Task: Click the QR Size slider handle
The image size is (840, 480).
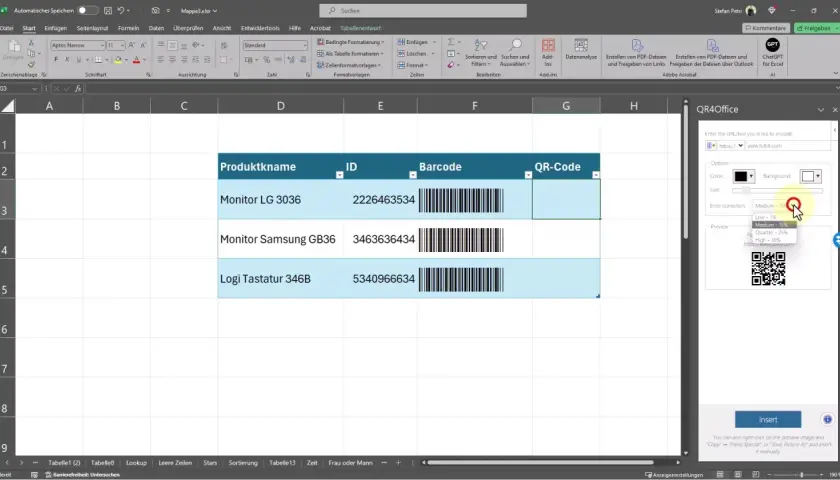Action: tap(745, 190)
